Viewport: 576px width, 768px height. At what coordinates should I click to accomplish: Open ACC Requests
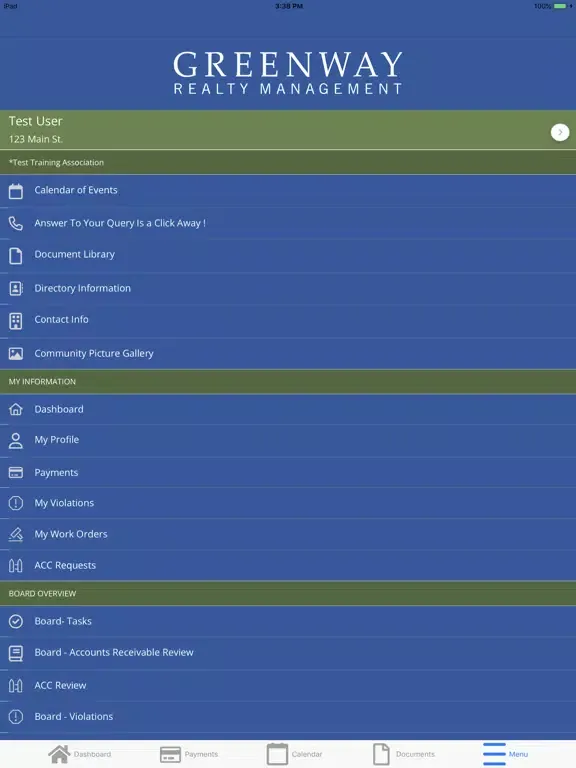tap(288, 565)
